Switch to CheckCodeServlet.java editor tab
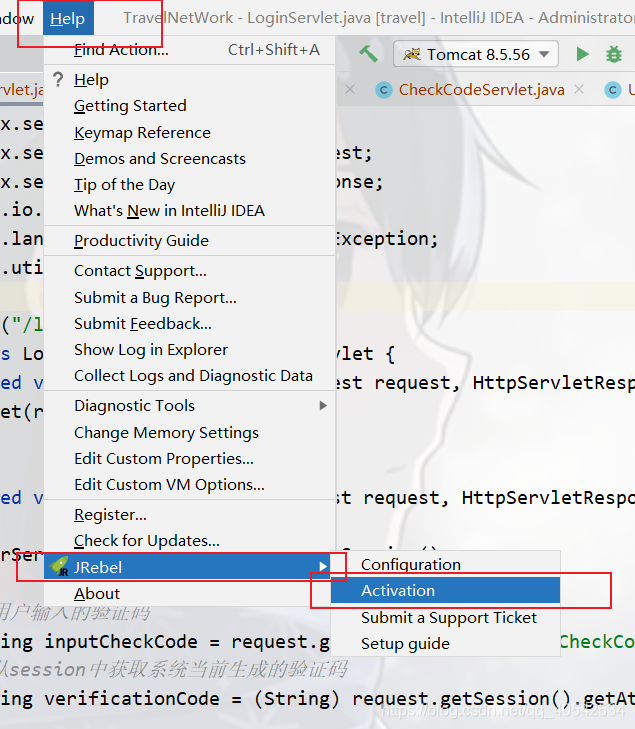635x729 pixels. (x=482, y=90)
